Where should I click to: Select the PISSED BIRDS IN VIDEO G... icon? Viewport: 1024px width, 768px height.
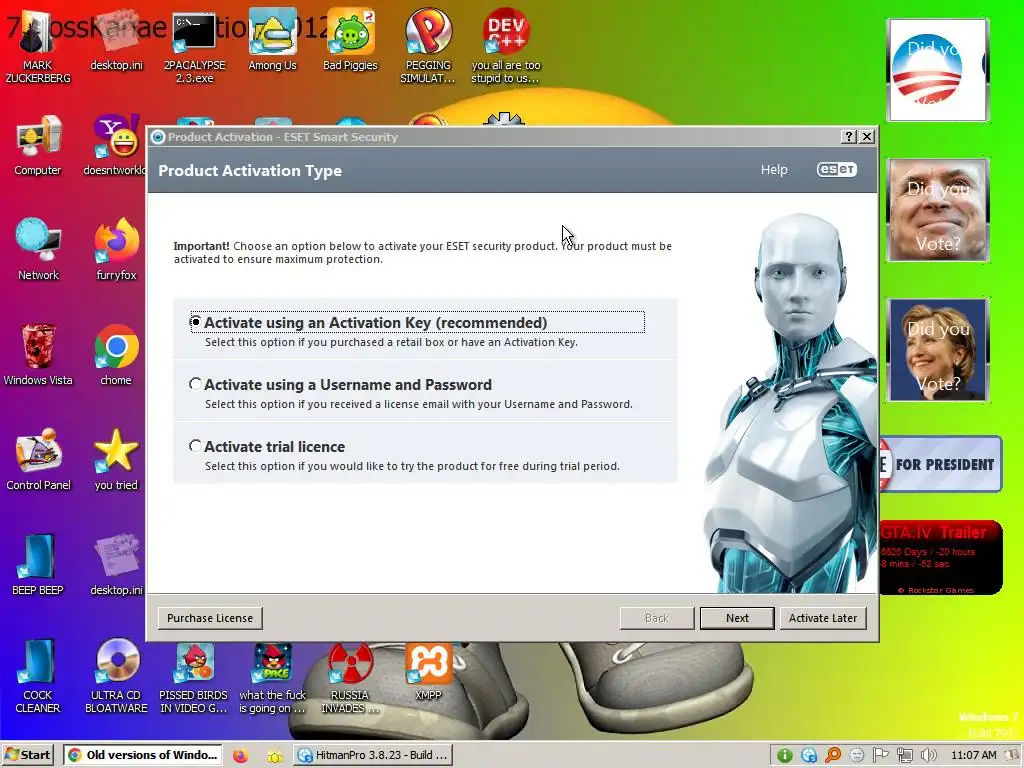coord(194,677)
